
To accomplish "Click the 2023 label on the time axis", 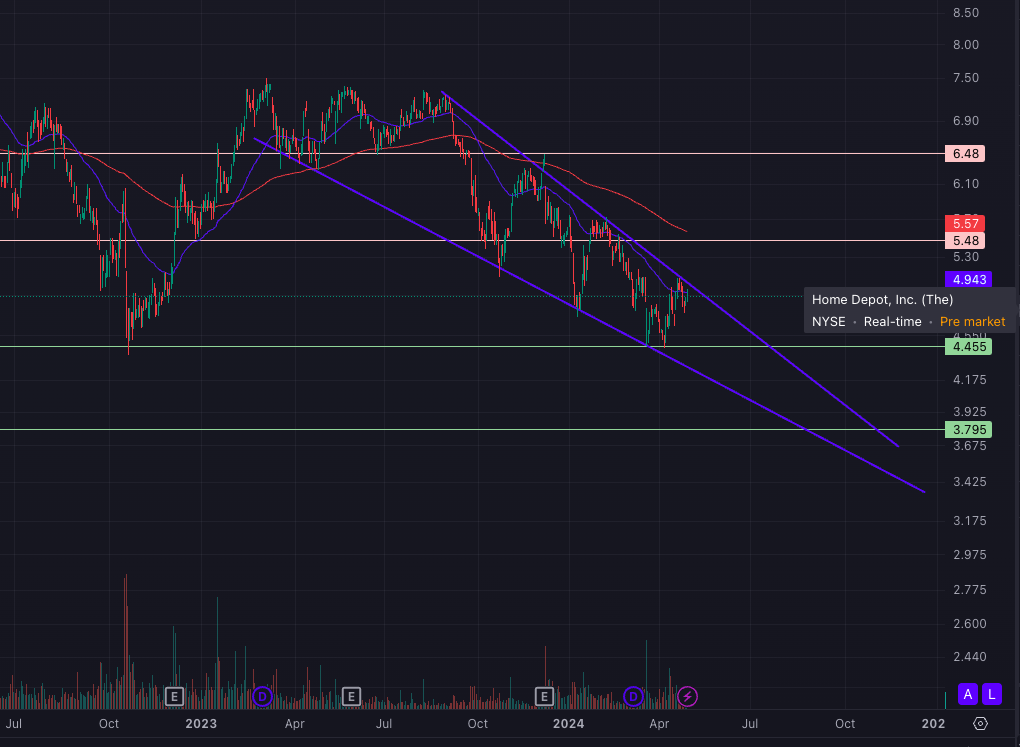I will click(201, 723).
